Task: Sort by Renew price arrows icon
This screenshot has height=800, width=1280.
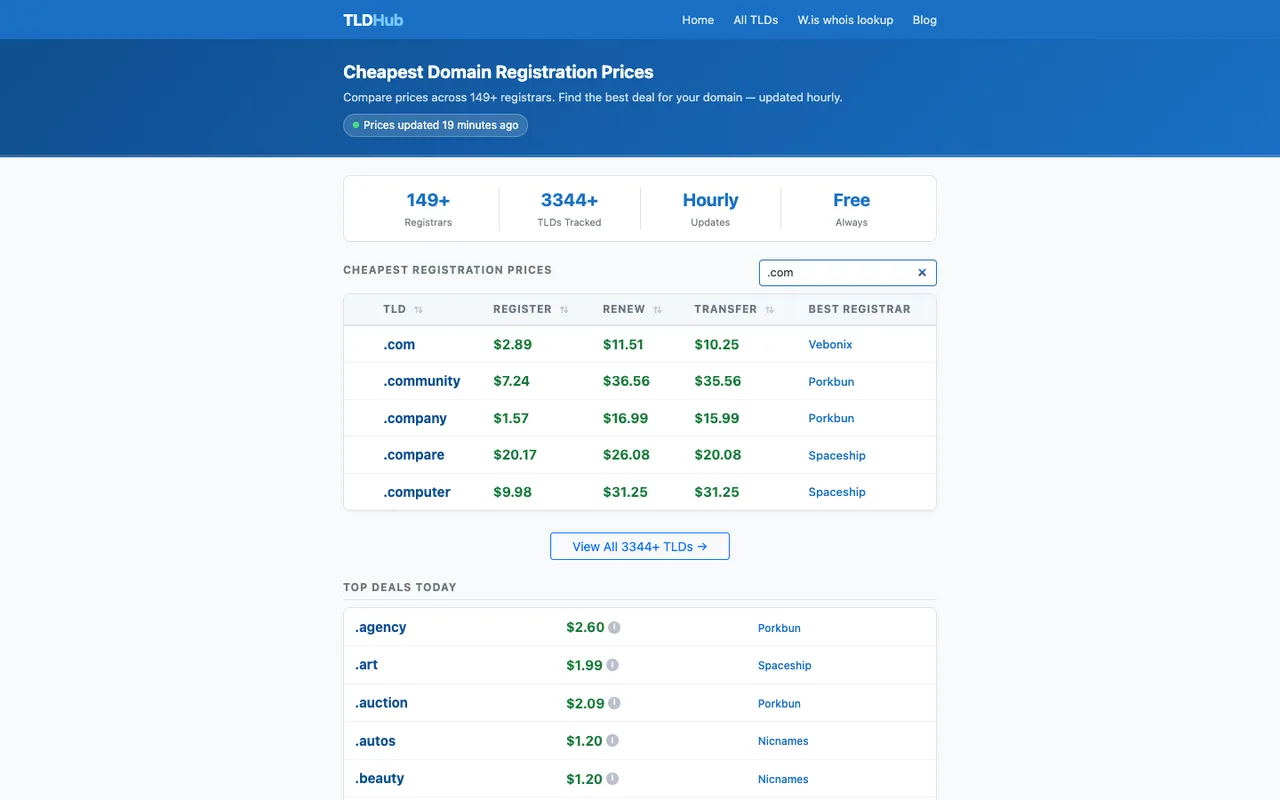Action: click(x=657, y=310)
